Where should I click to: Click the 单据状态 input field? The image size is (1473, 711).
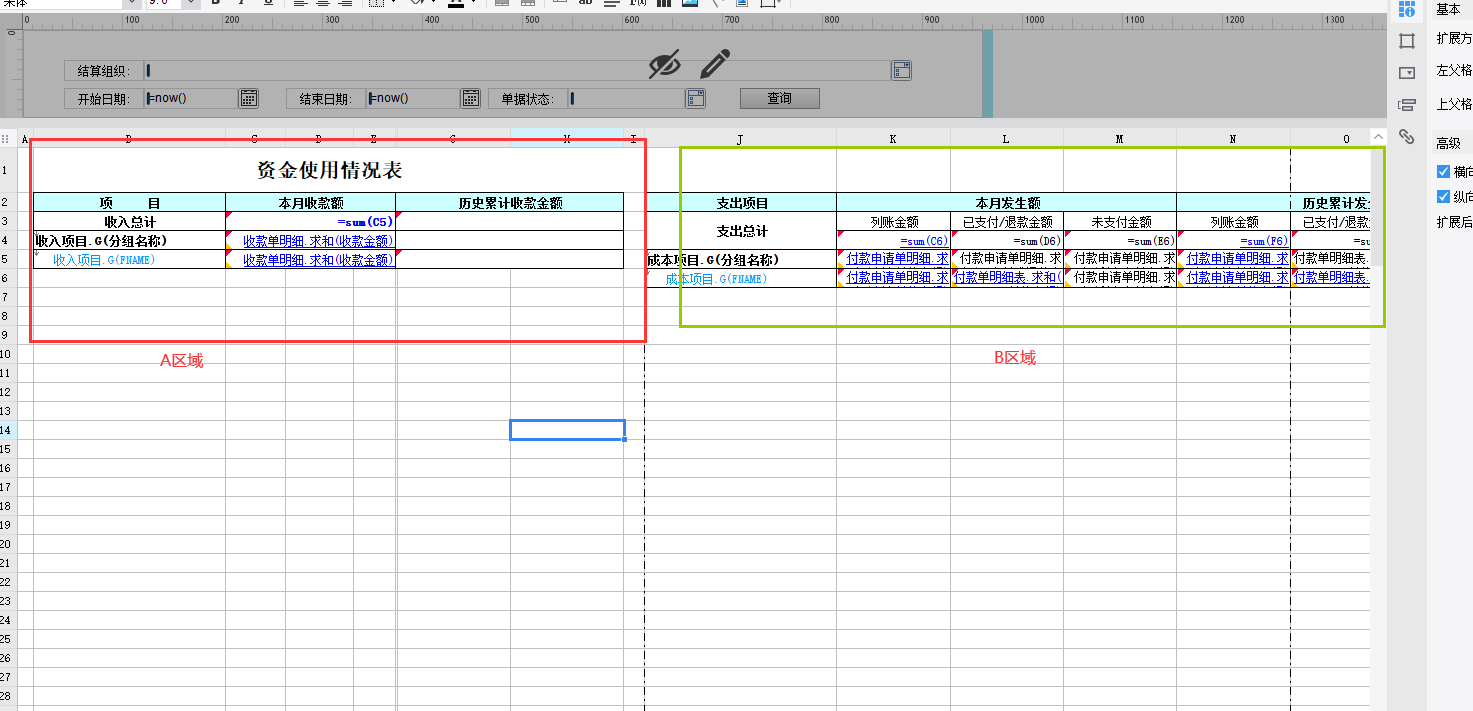point(627,98)
